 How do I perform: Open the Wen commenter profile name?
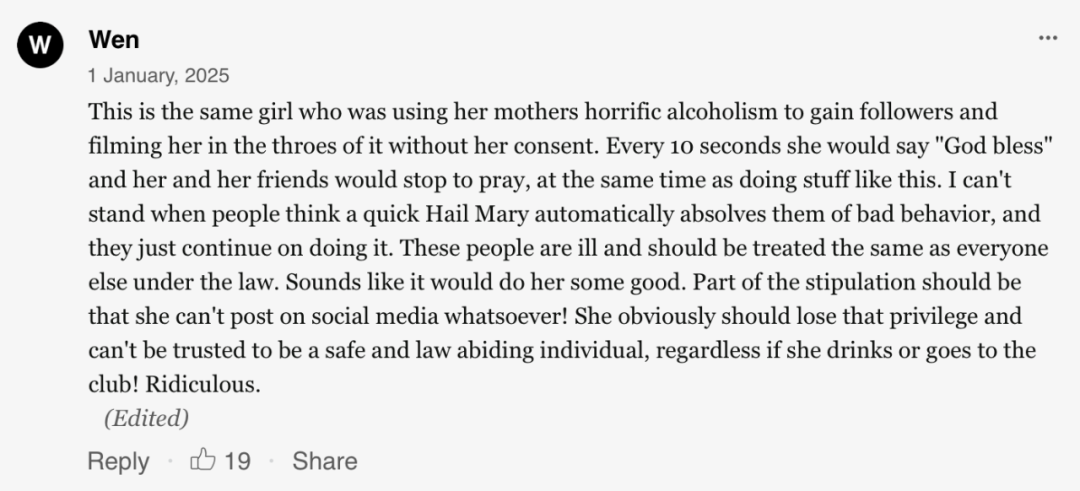pos(114,40)
